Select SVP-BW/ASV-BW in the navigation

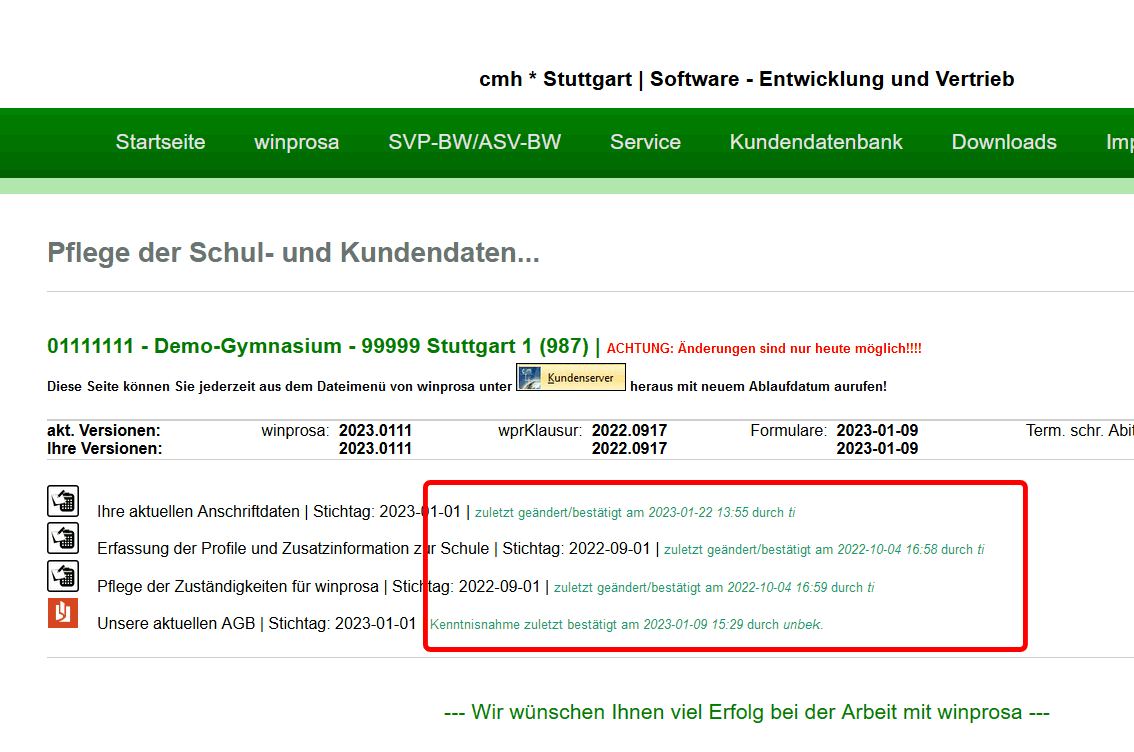(x=474, y=142)
